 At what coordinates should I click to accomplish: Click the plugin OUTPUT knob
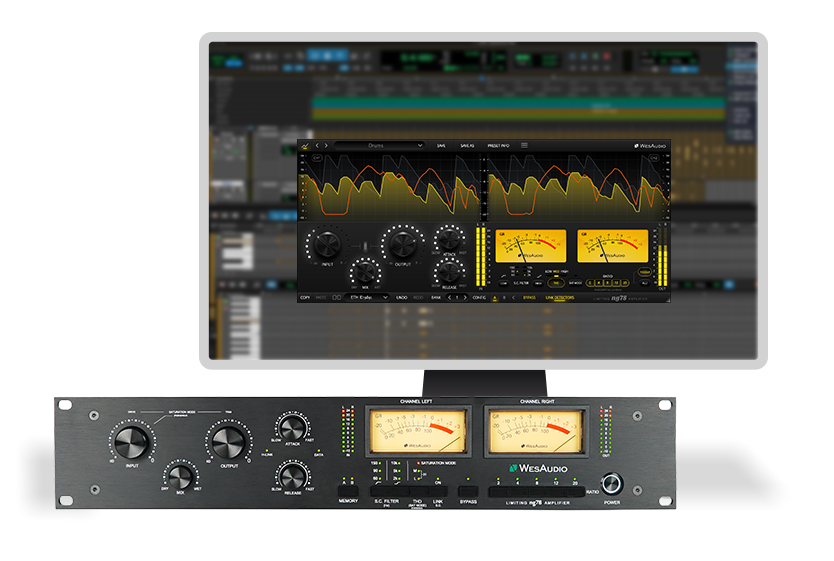(403, 244)
